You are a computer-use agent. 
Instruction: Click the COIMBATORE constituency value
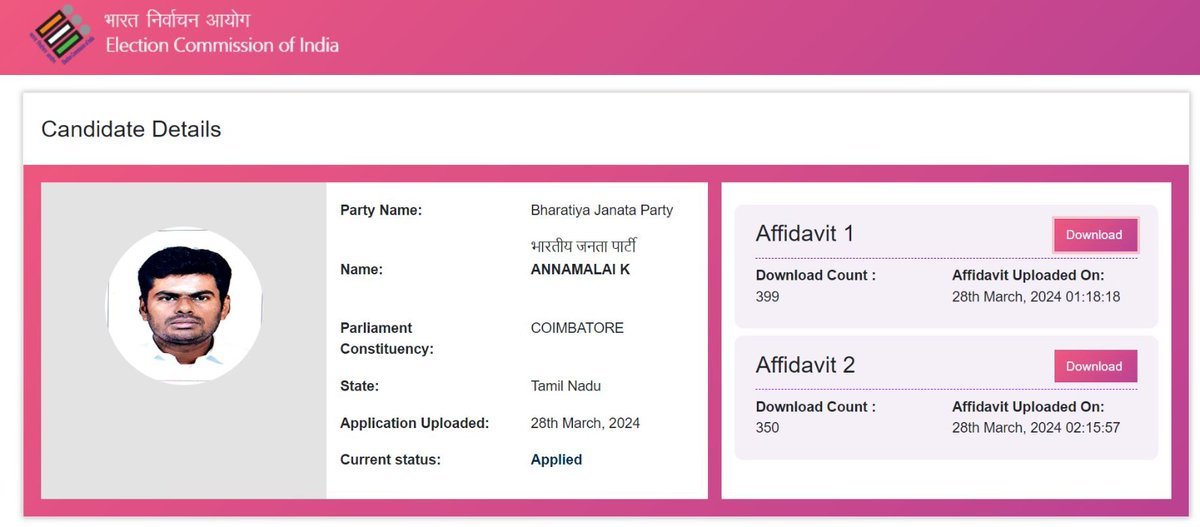(577, 328)
